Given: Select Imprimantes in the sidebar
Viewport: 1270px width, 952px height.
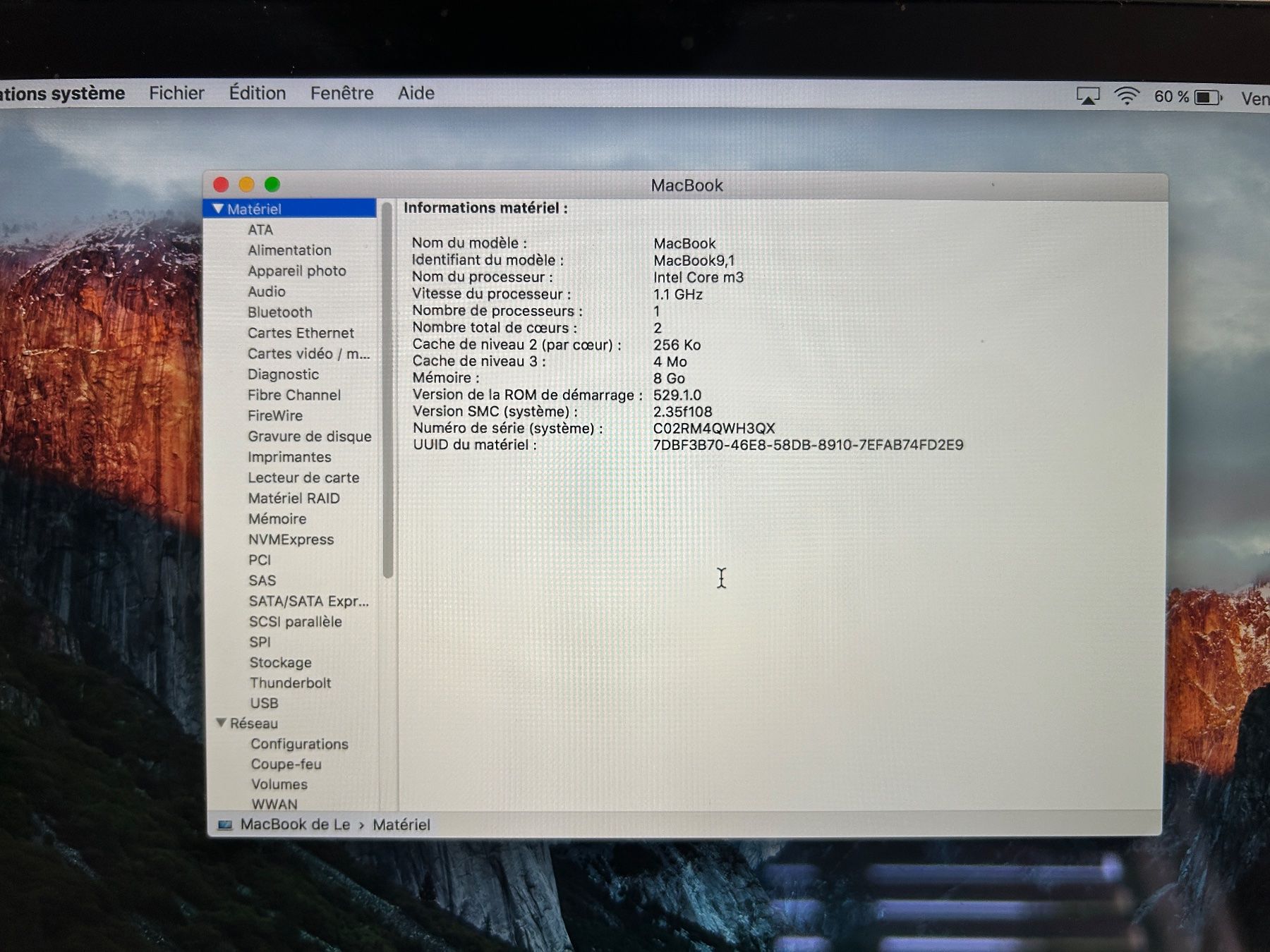Looking at the screenshot, I should 289,457.
